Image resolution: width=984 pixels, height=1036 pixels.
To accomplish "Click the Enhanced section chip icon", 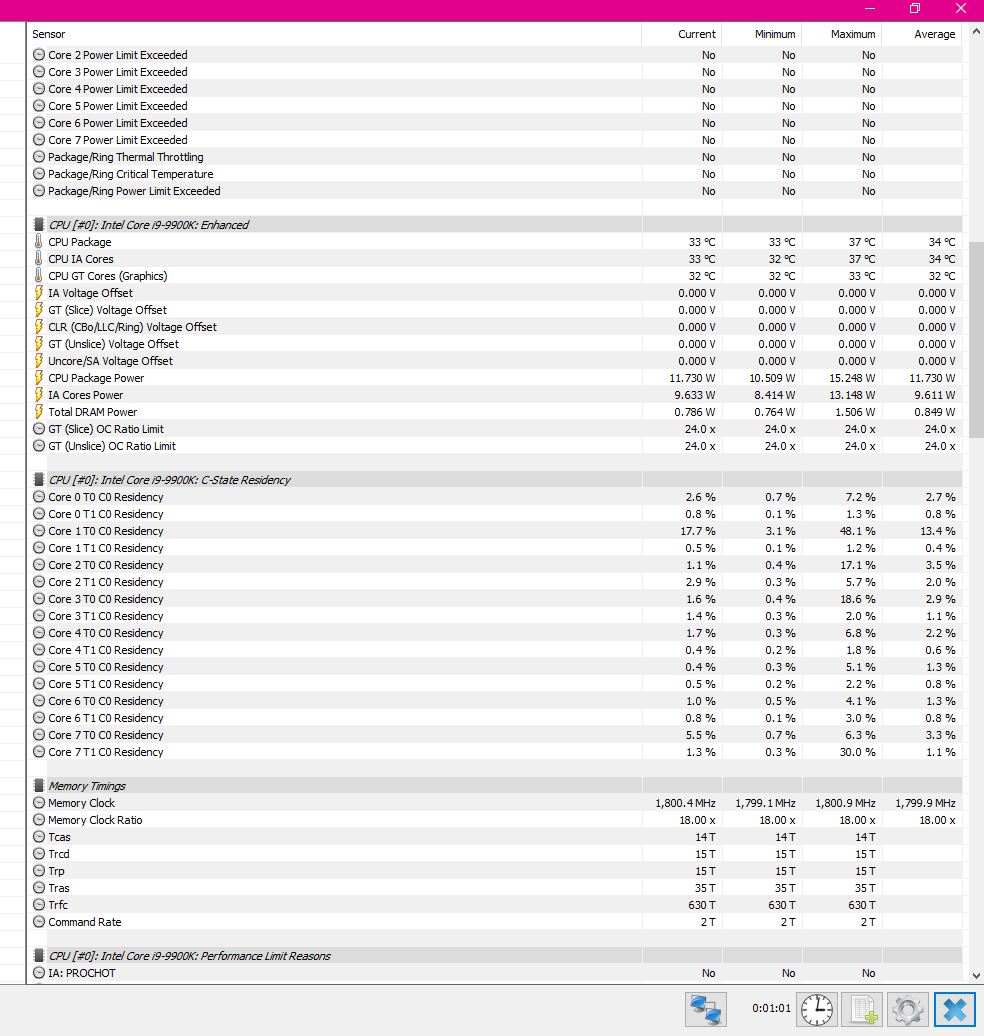I will pos(39,225).
